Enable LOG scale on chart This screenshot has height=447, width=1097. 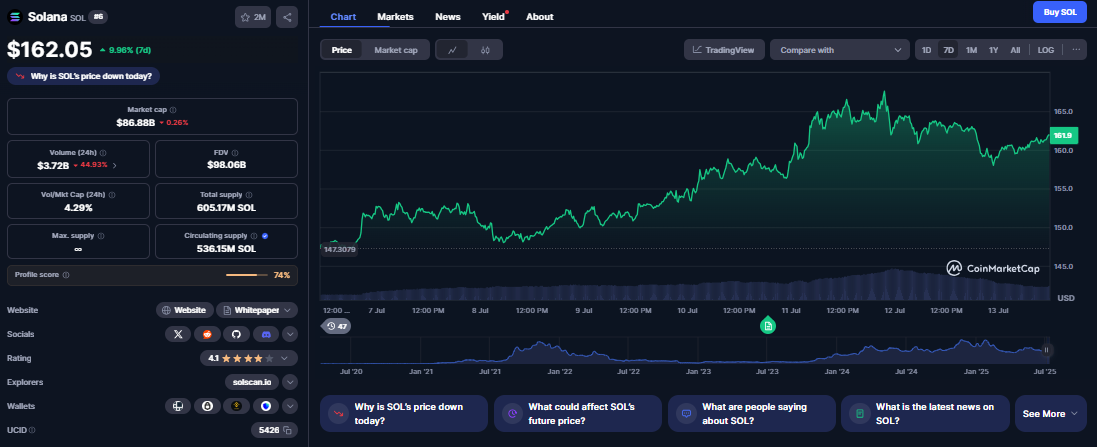(1046, 49)
